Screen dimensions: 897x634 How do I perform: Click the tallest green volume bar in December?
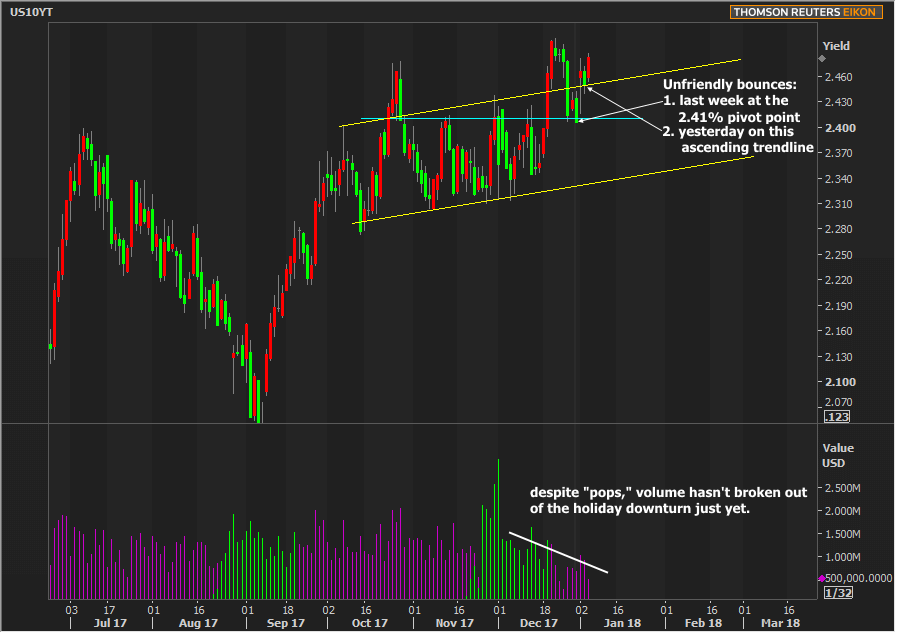498,529
